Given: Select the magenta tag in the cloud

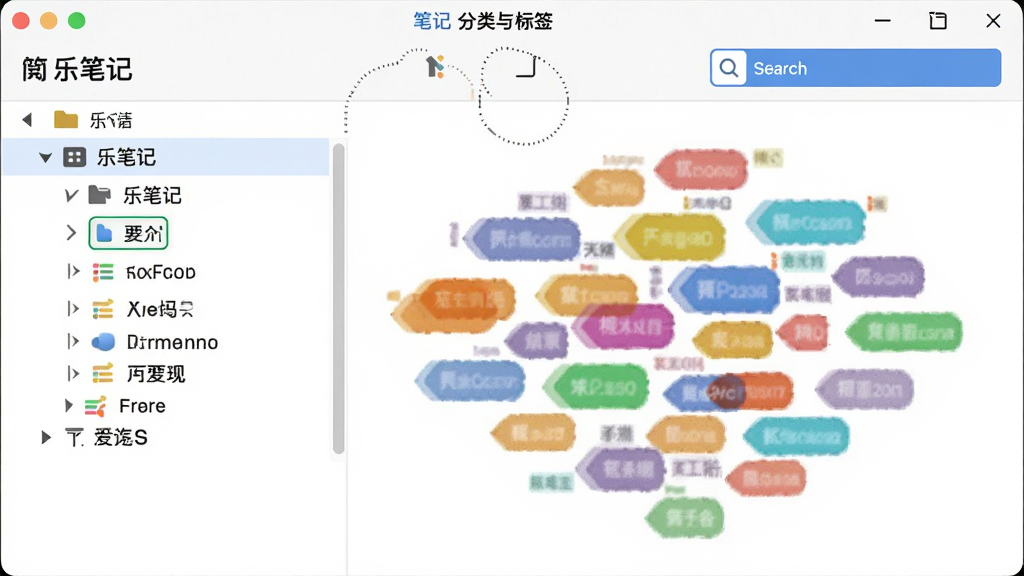Looking at the screenshot, I should point(625,326).
